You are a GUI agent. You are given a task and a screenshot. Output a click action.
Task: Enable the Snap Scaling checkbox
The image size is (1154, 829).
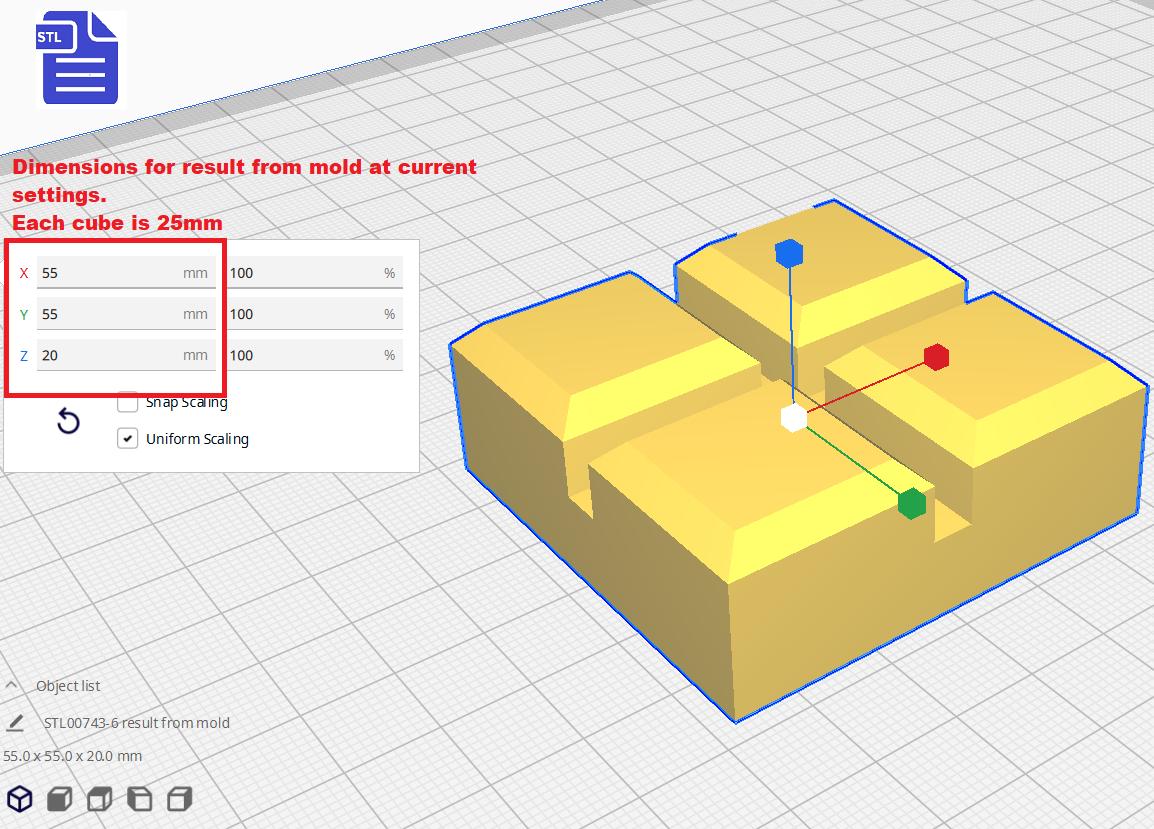(x=127, y=402)
